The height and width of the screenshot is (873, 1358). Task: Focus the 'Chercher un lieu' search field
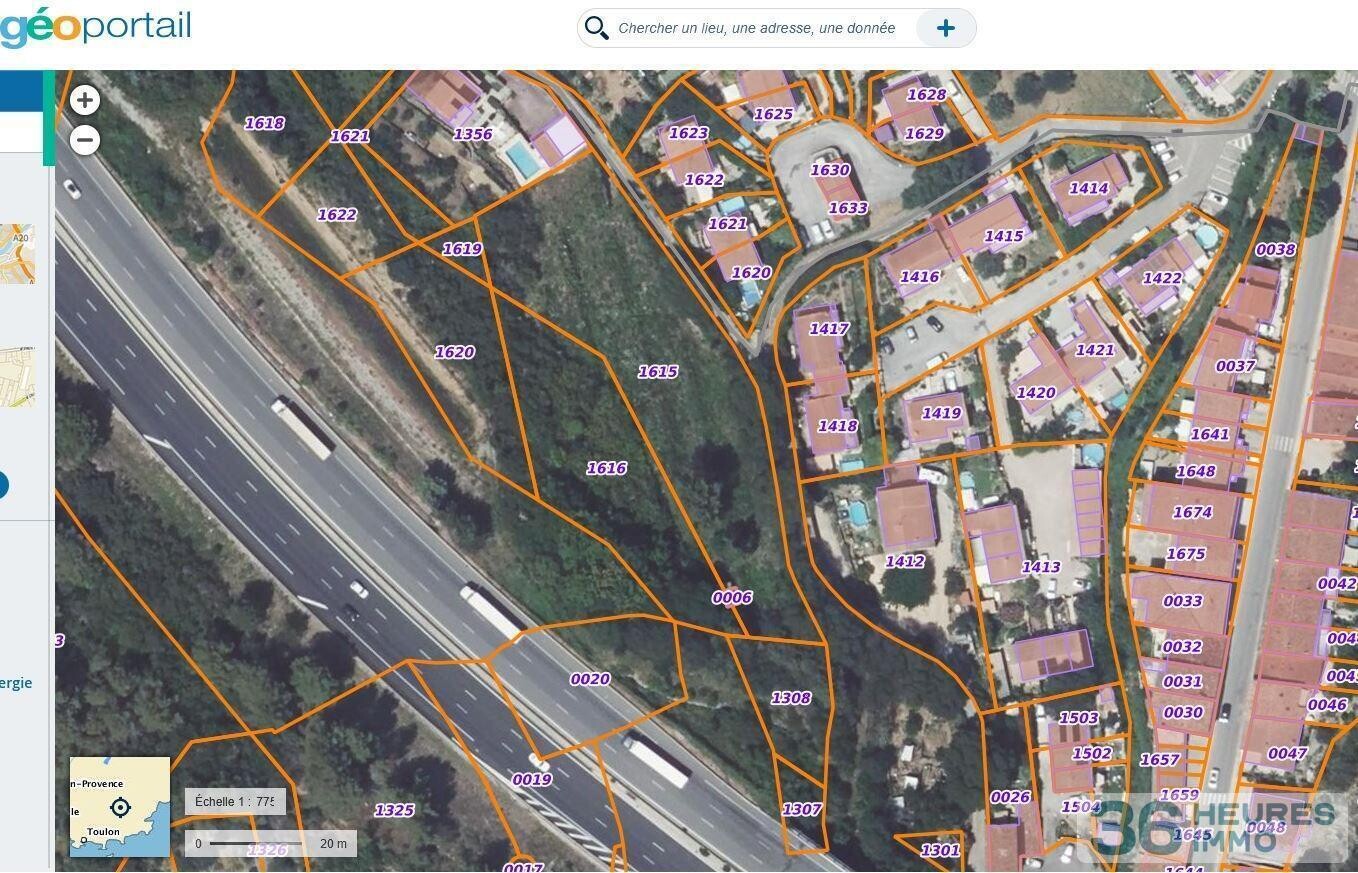point(756,28)
